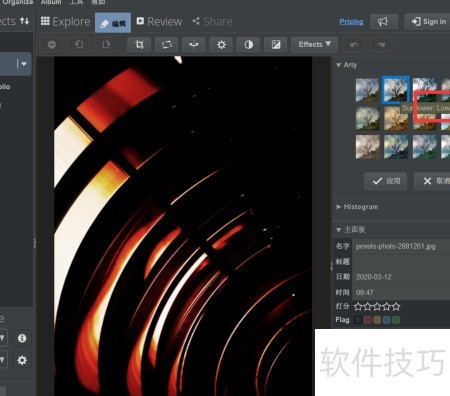Open the Effects dropdown

pos(314,45)
